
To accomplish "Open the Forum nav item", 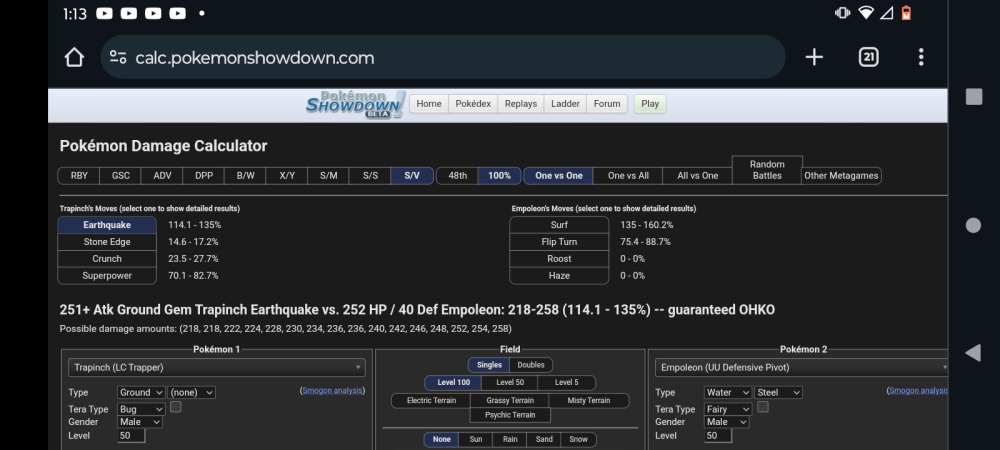I will [607, 104].
